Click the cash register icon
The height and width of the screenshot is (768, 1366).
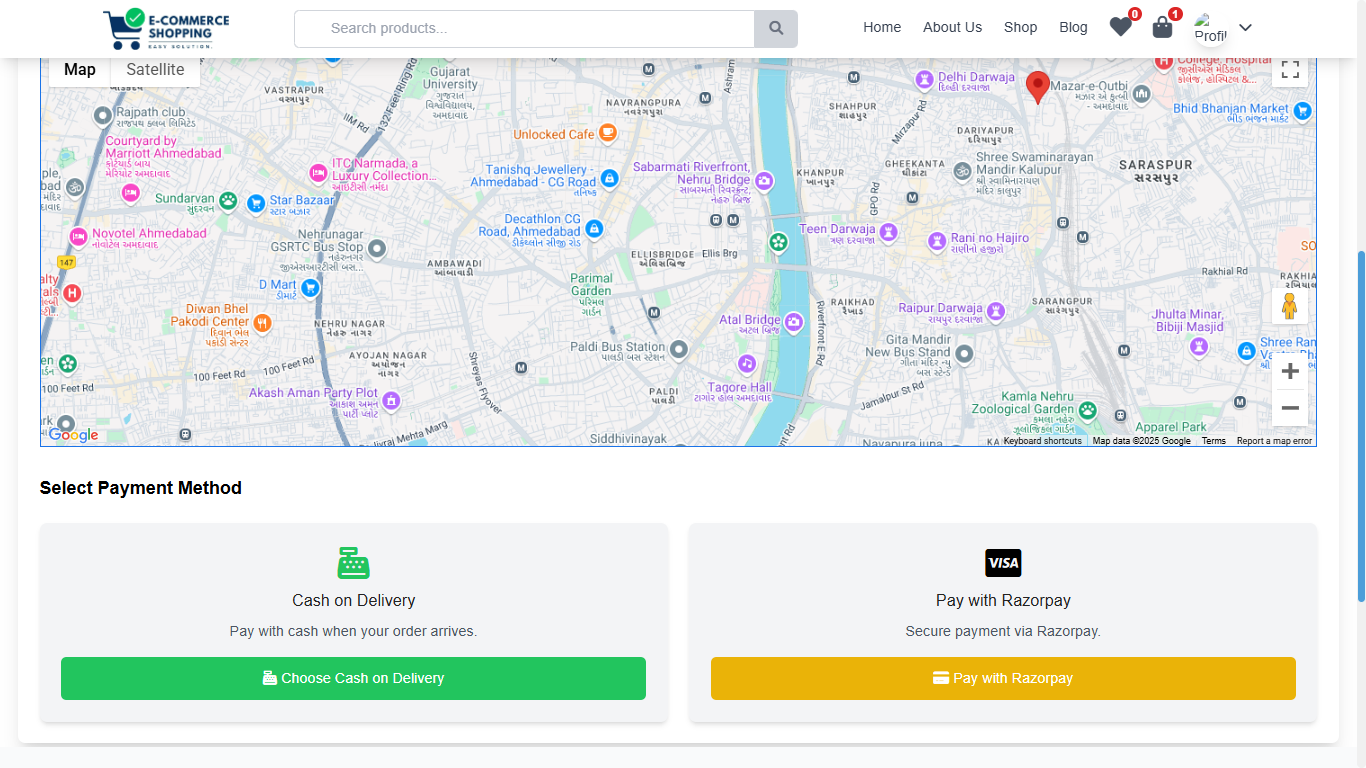(x=354, y=563)
